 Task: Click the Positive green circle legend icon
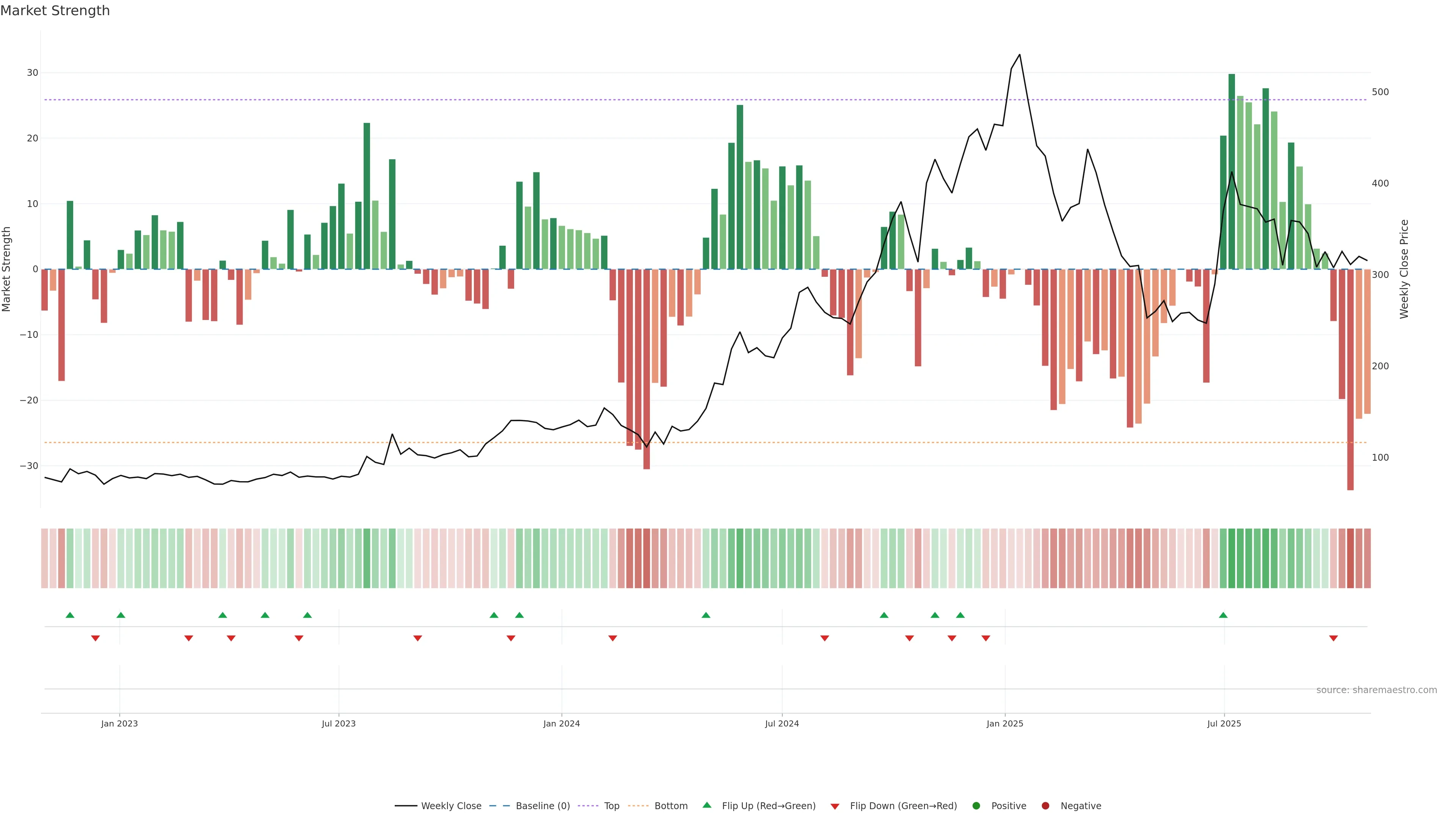[x=976, y=806]
